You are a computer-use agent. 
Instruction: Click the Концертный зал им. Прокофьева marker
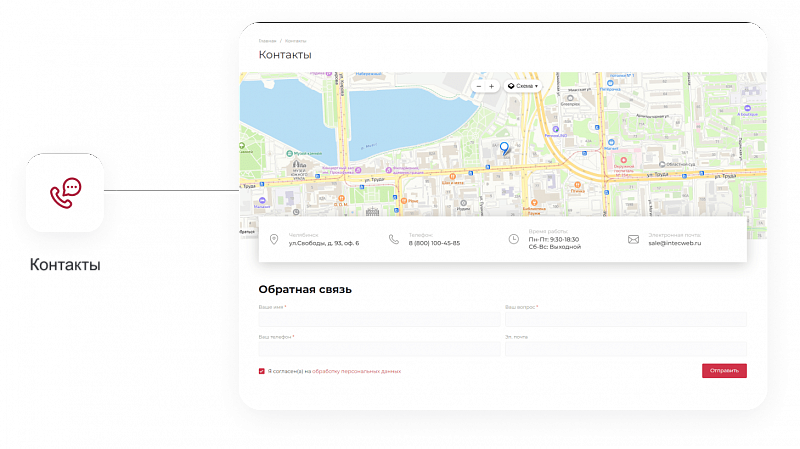pos(358,170)
